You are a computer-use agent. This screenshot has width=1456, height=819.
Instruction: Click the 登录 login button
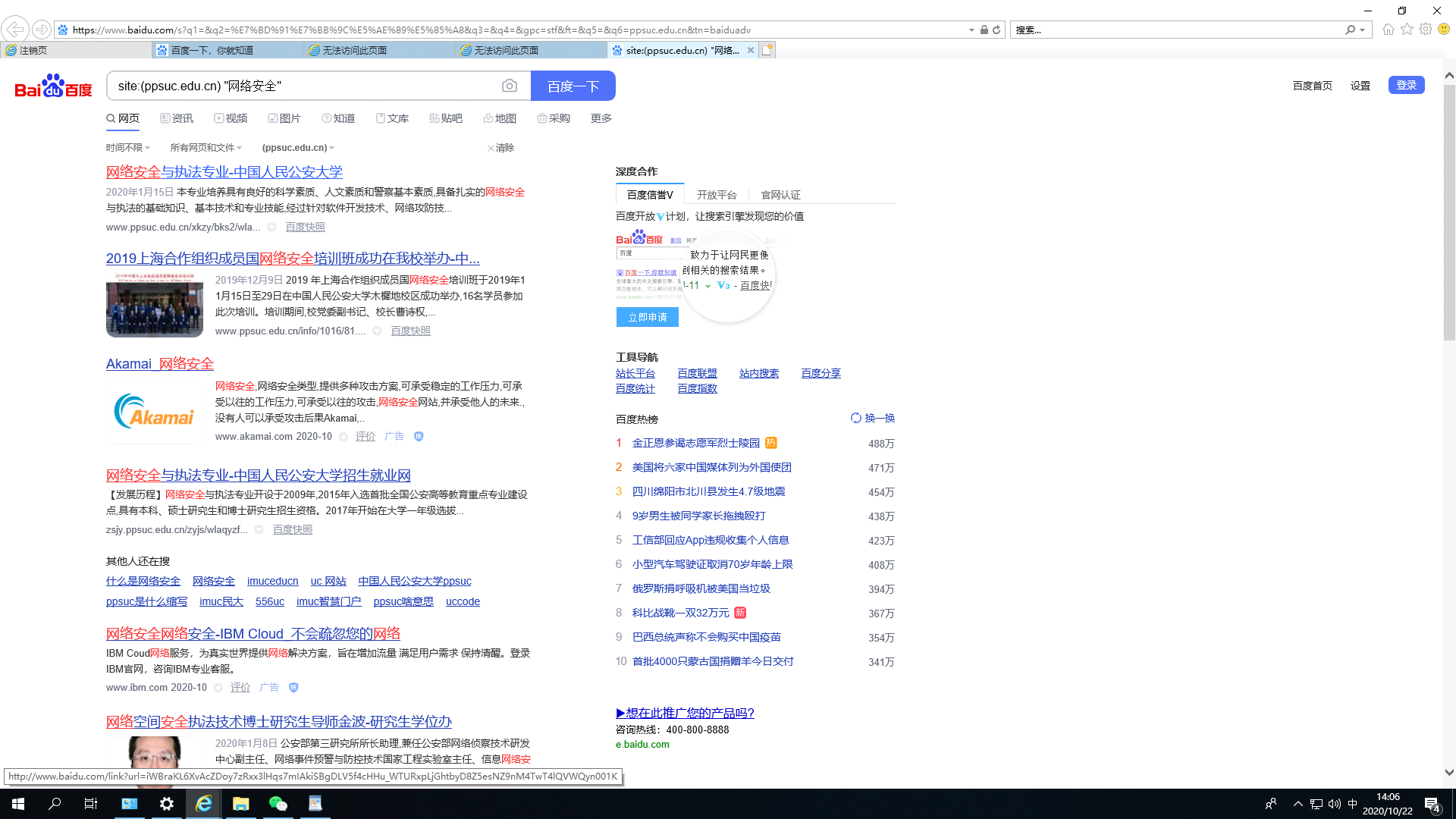[1406, 85]
